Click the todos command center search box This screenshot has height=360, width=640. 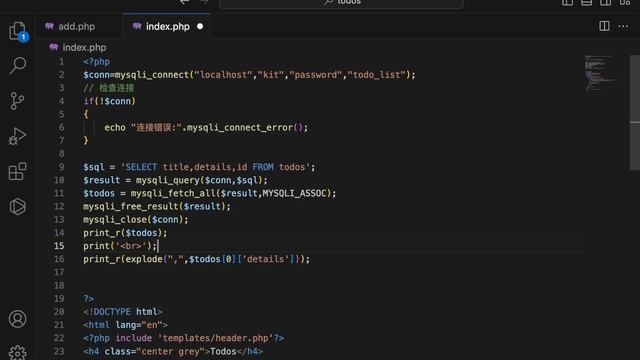[341, 3]
